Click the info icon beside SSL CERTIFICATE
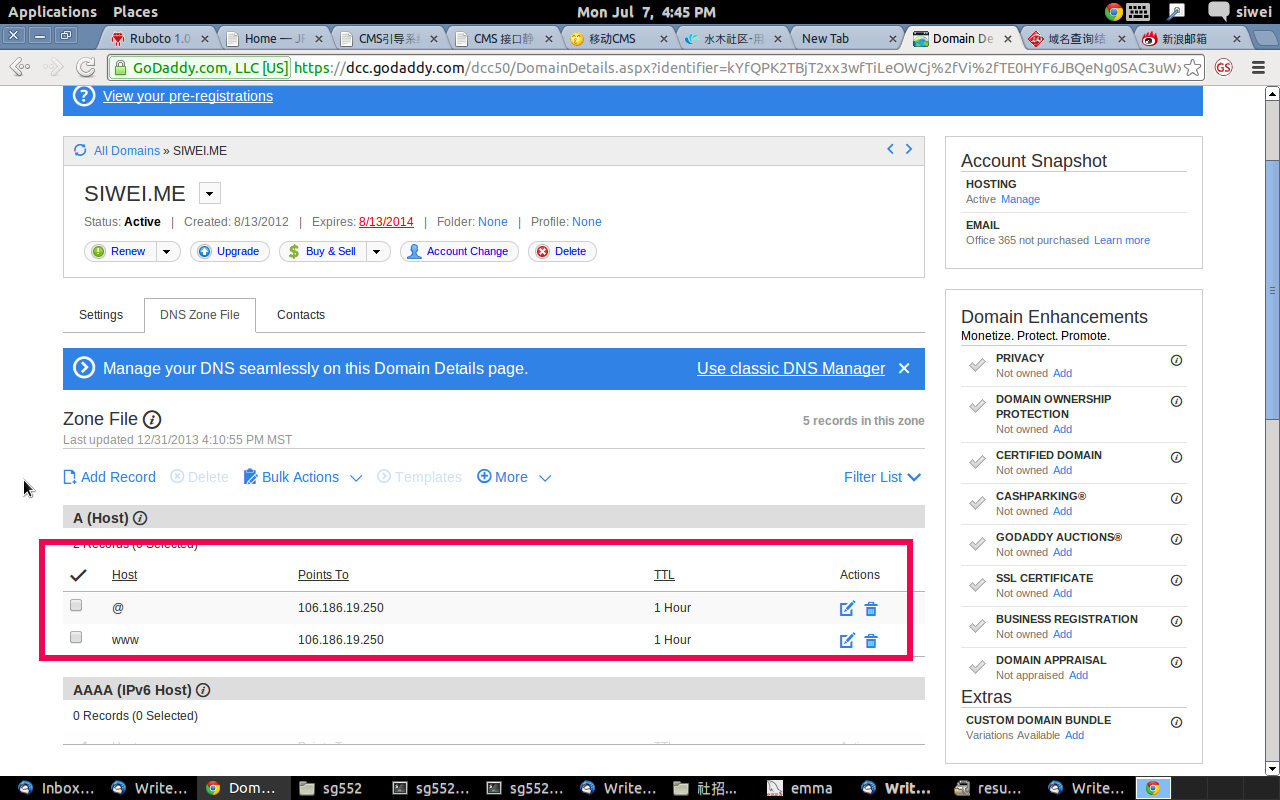 1176,580
